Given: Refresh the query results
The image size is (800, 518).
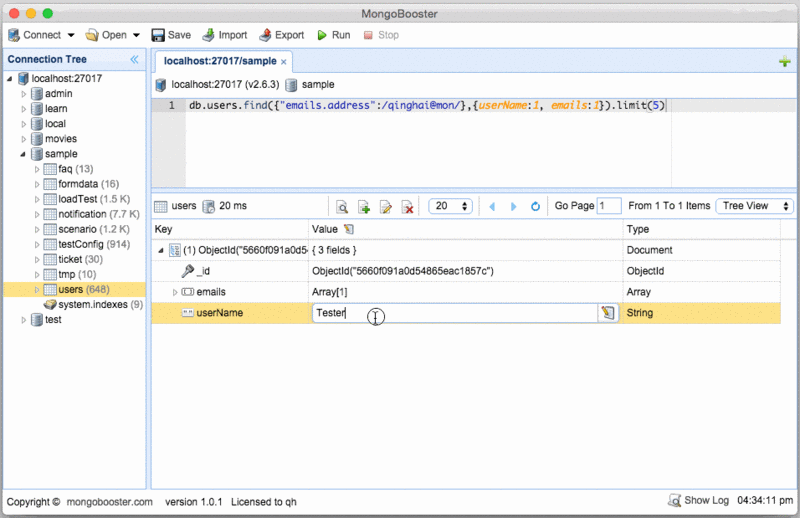Looking at the screenshot, I should coord(535,207).
